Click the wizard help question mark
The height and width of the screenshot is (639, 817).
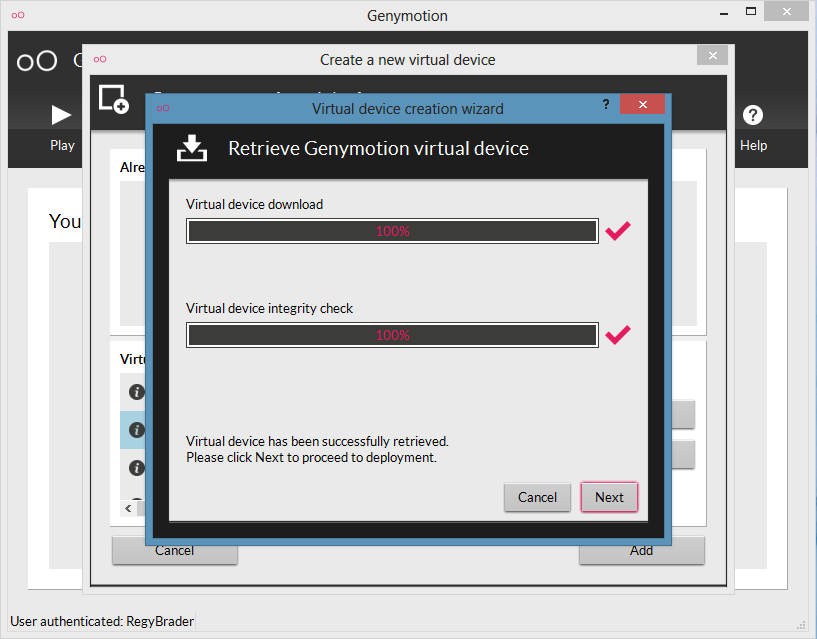(x=606, y=104)
